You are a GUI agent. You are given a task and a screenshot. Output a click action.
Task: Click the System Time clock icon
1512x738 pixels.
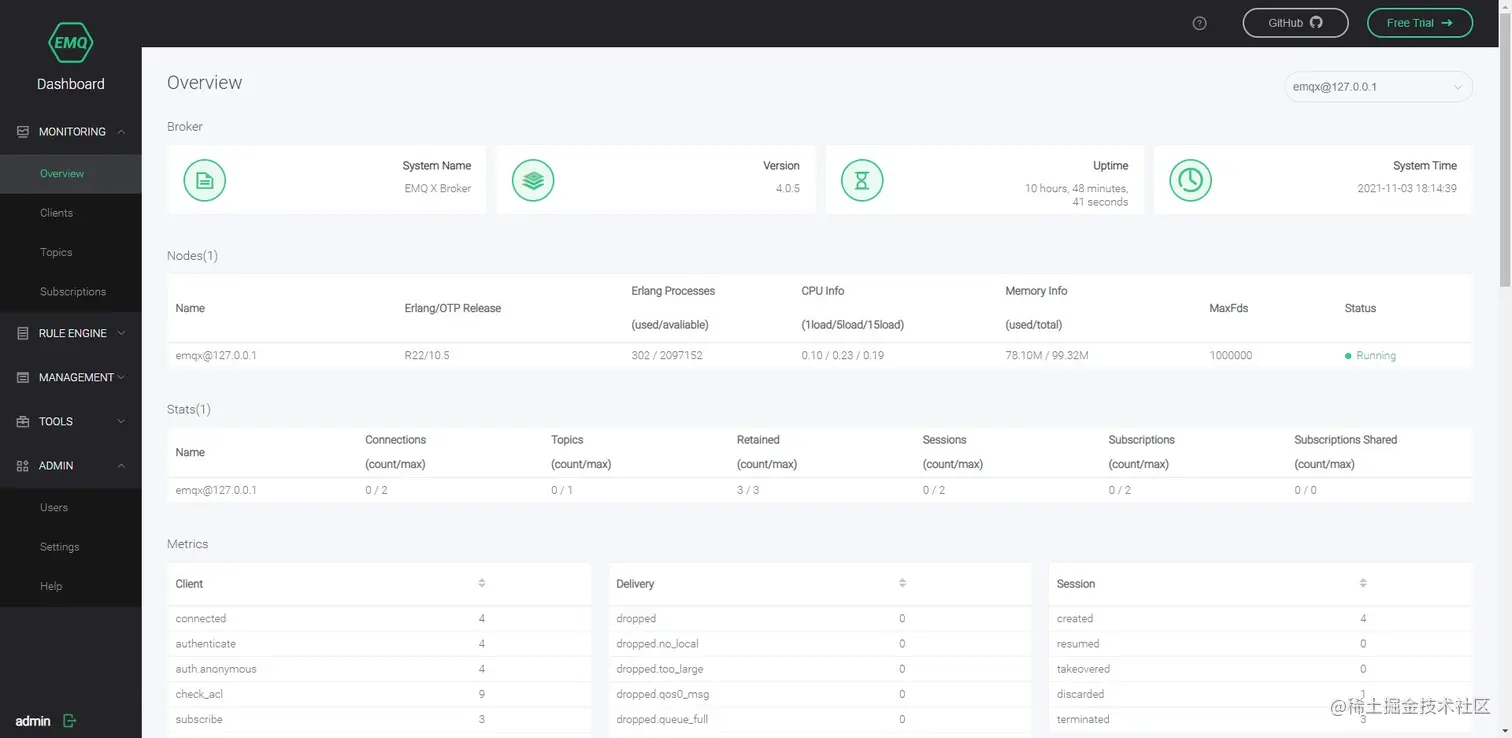click(x=1190, y=180)
